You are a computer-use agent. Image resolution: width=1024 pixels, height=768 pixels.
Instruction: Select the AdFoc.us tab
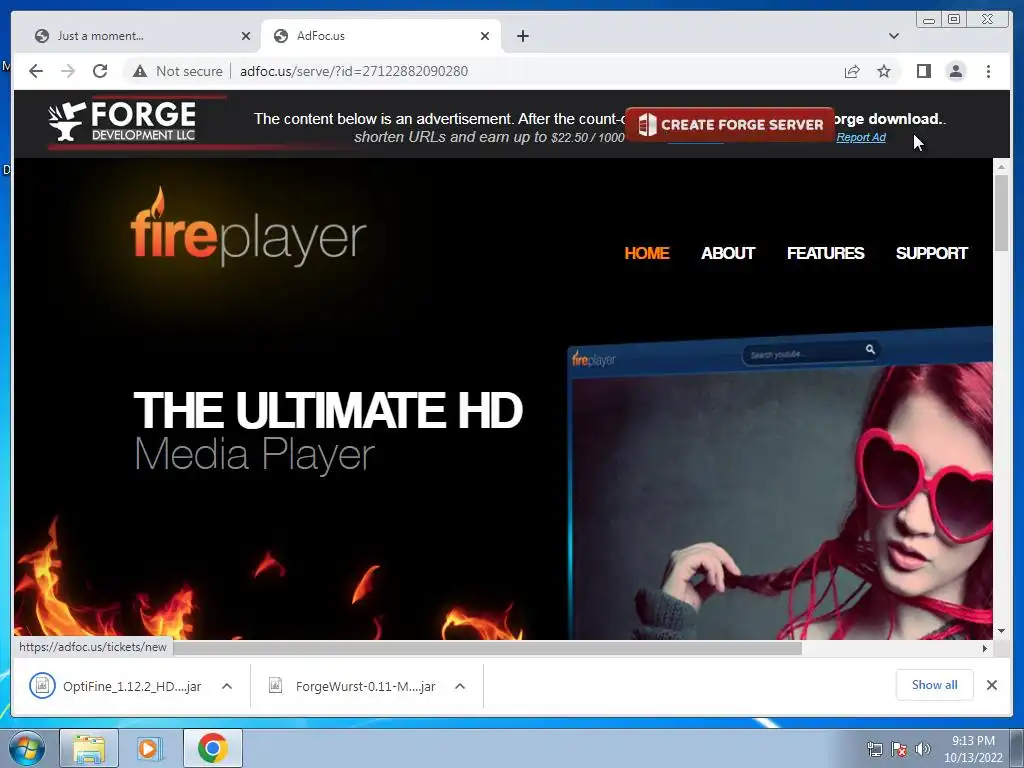[381, 36]
